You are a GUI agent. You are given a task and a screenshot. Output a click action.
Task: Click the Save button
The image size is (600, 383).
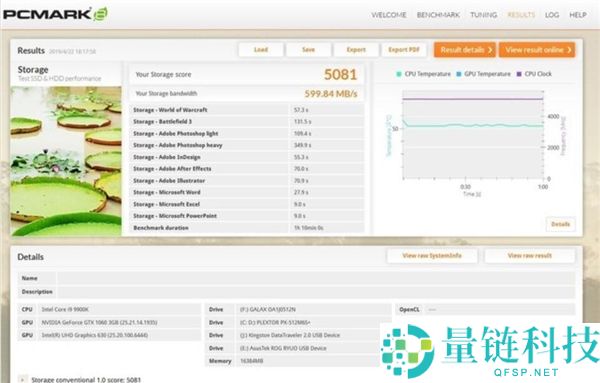308,50
